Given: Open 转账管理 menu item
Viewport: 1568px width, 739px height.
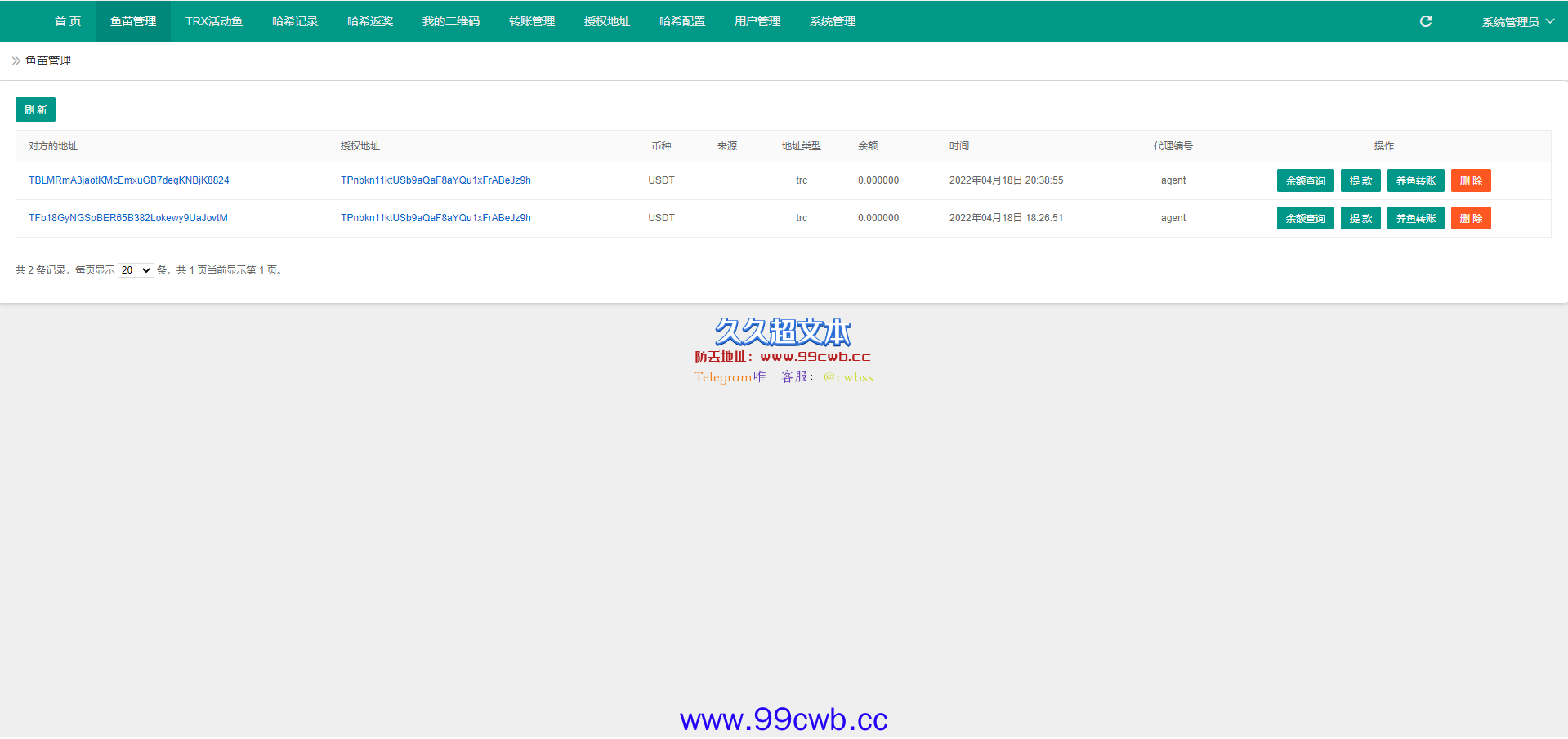Looking at the screenshot, I should [x=532, y=21].
